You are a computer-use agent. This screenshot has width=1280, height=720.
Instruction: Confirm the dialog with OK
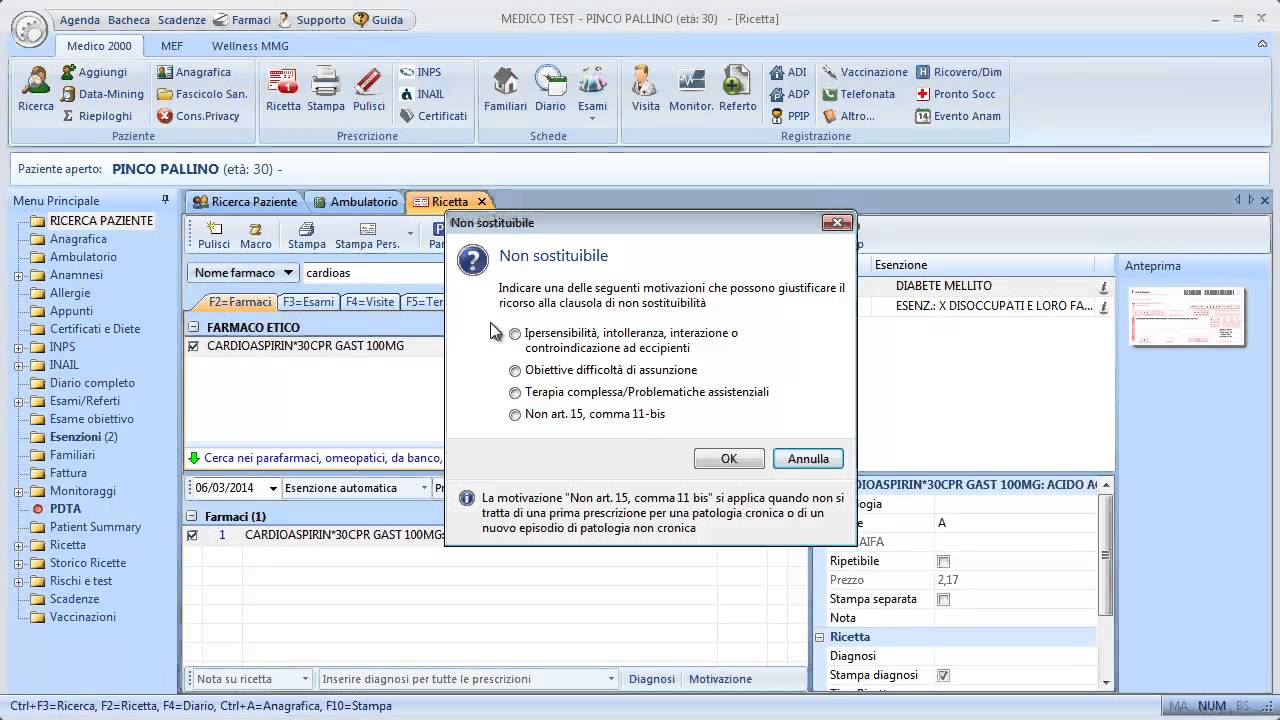[x=729, y=459]
